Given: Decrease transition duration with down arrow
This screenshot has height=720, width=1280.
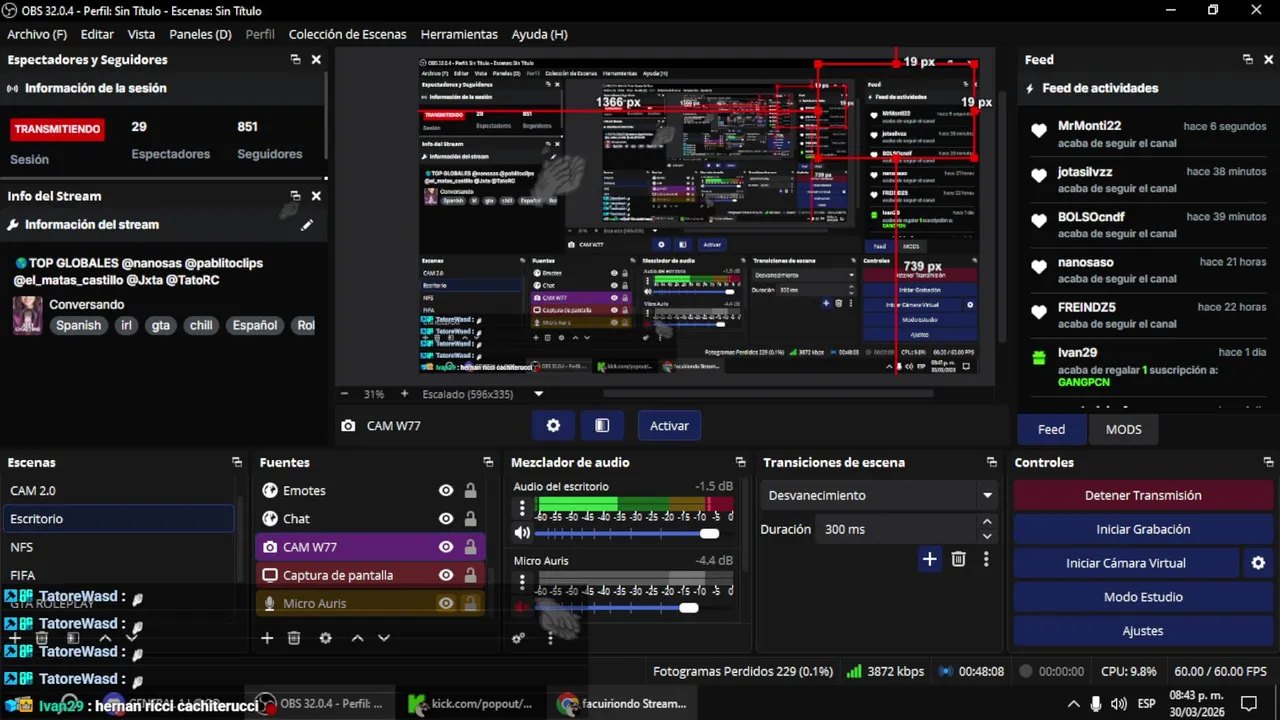Looking at the screenshot, I should click(x=987, y=536).
